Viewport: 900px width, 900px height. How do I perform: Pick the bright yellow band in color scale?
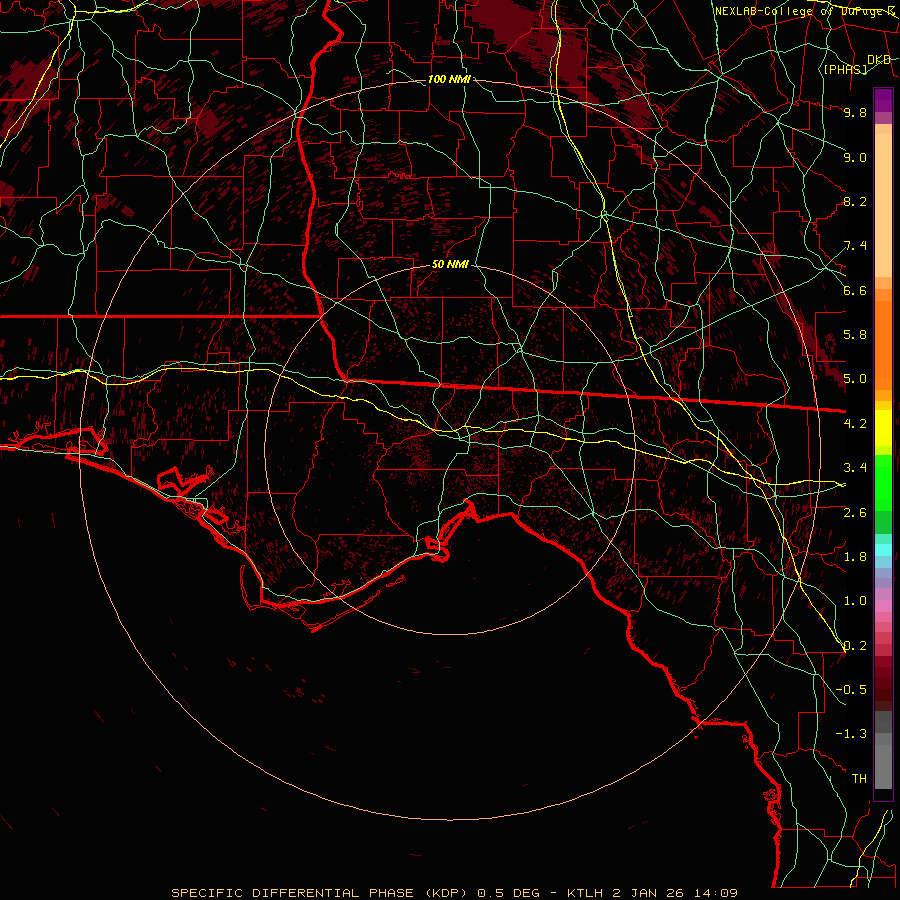pos(883,428)
